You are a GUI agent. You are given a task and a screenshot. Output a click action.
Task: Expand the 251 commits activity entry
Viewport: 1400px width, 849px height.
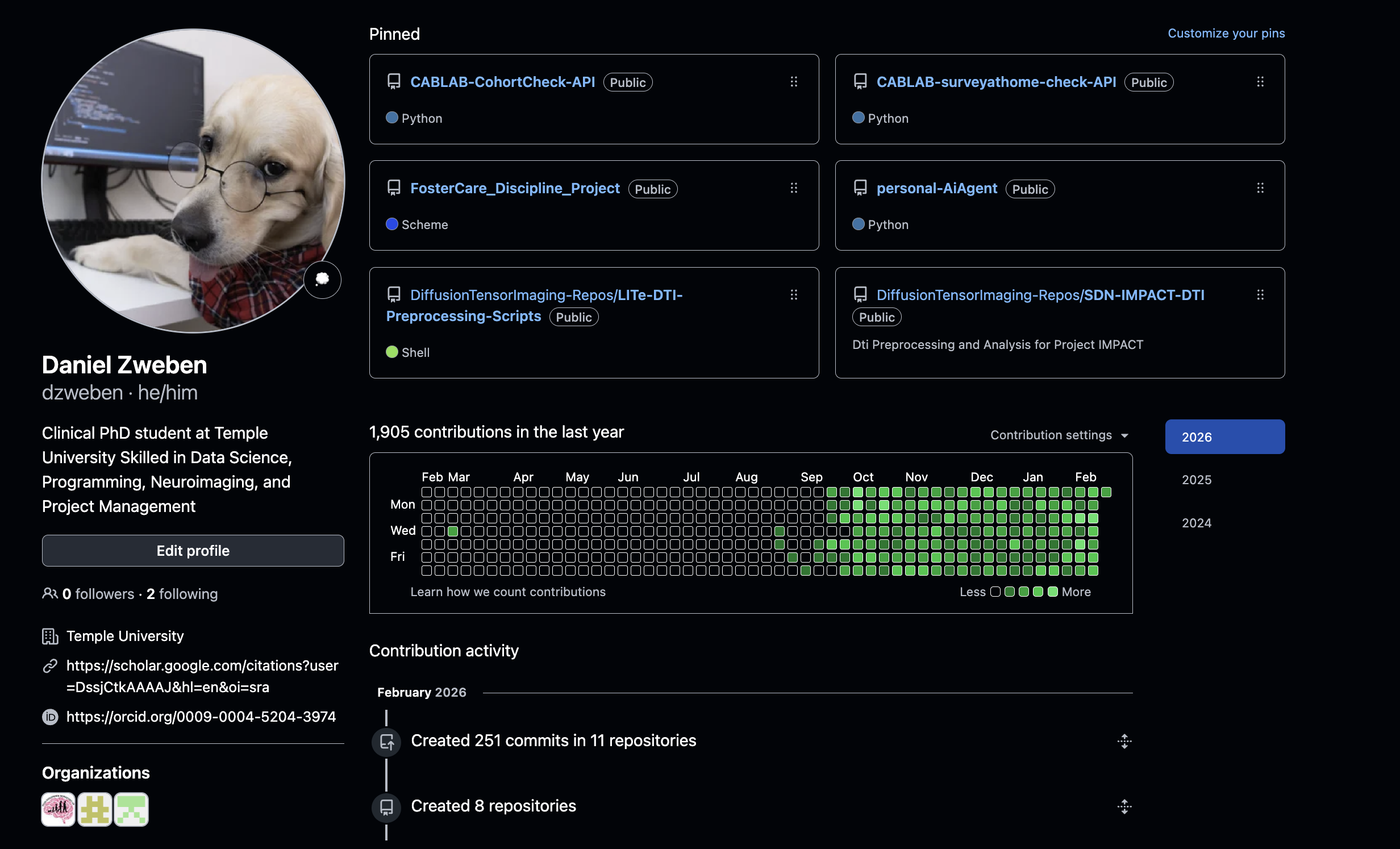[1124, 740]
